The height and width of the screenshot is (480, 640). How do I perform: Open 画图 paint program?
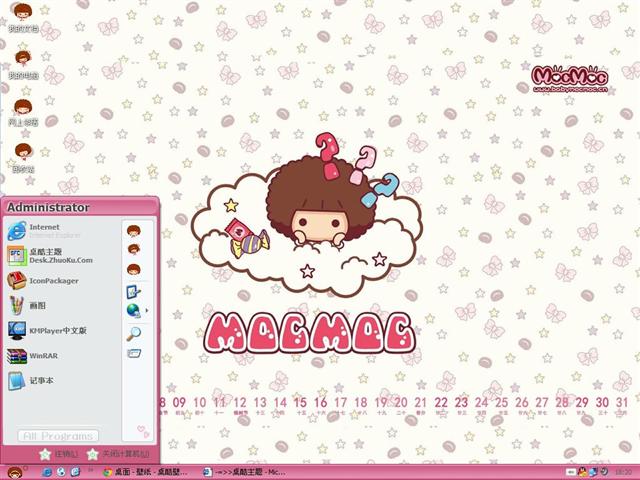[27, 305]
